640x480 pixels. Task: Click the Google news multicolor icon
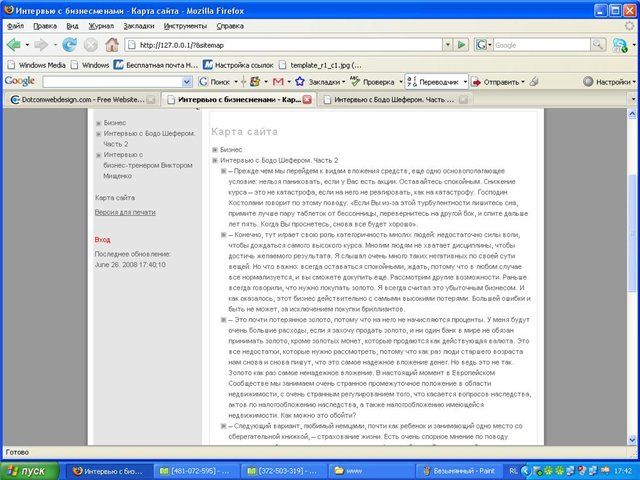point(255,82)
